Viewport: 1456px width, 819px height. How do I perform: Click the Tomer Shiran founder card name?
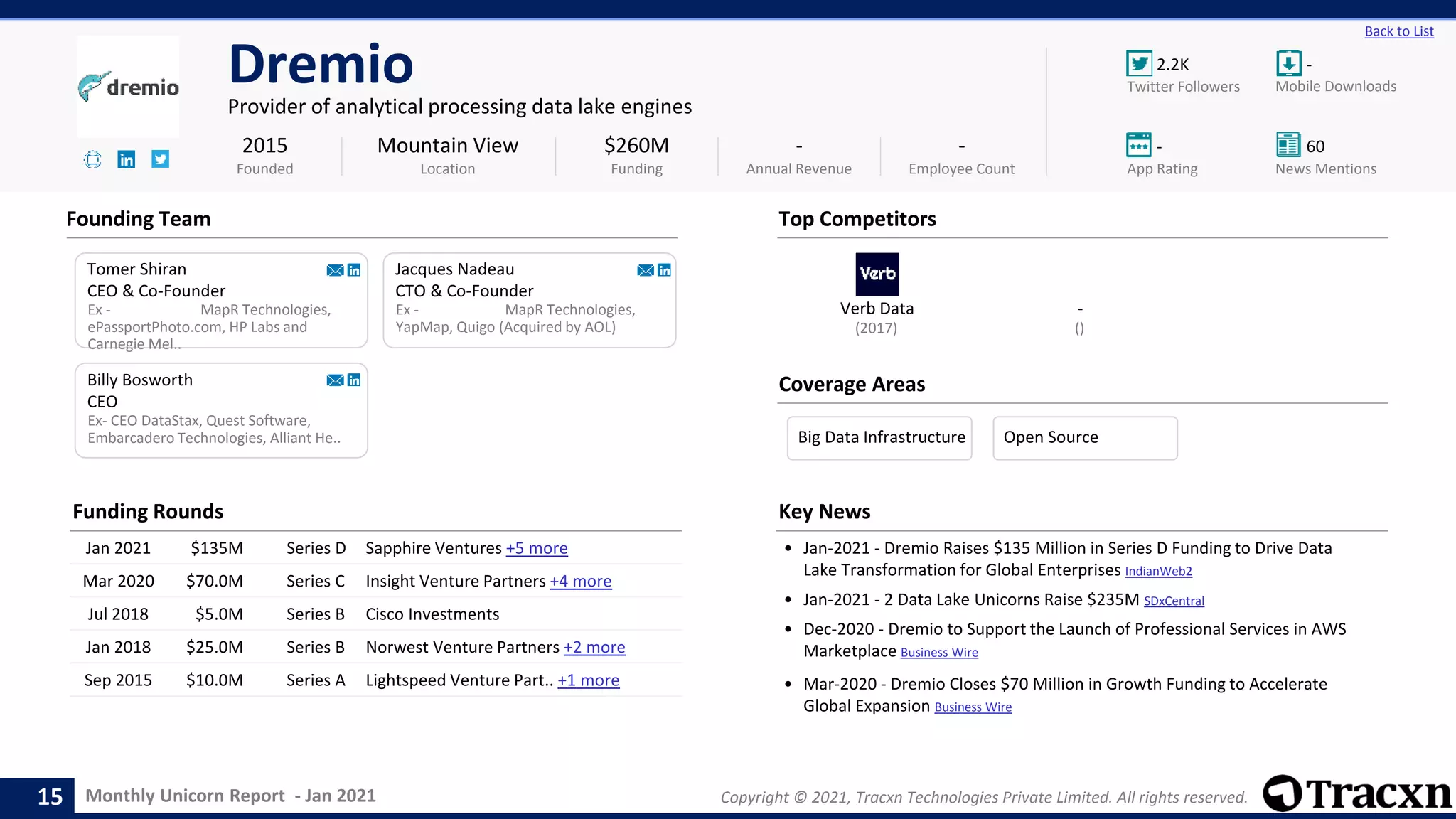(136, 269)
